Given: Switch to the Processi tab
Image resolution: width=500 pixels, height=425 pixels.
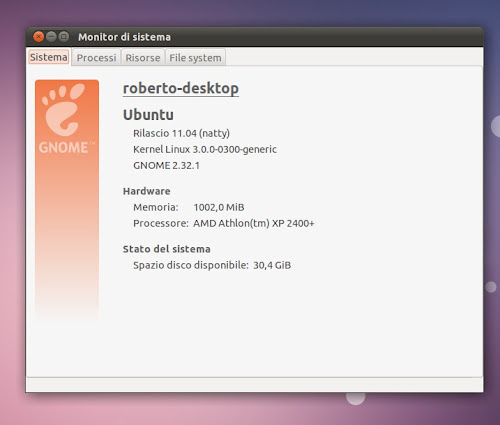Looking at the screenshot, I should click(x=96, y=58).
